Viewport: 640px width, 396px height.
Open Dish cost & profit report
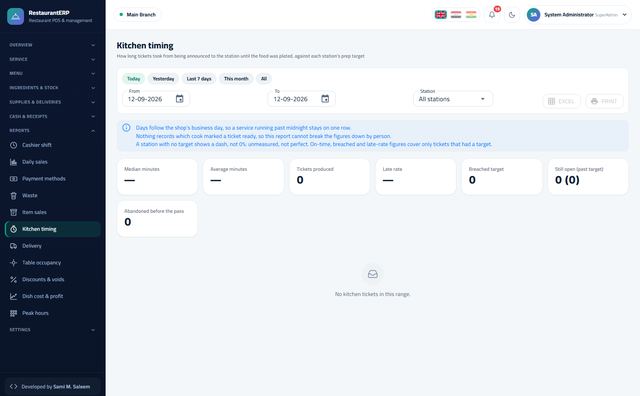click(52, 296)
